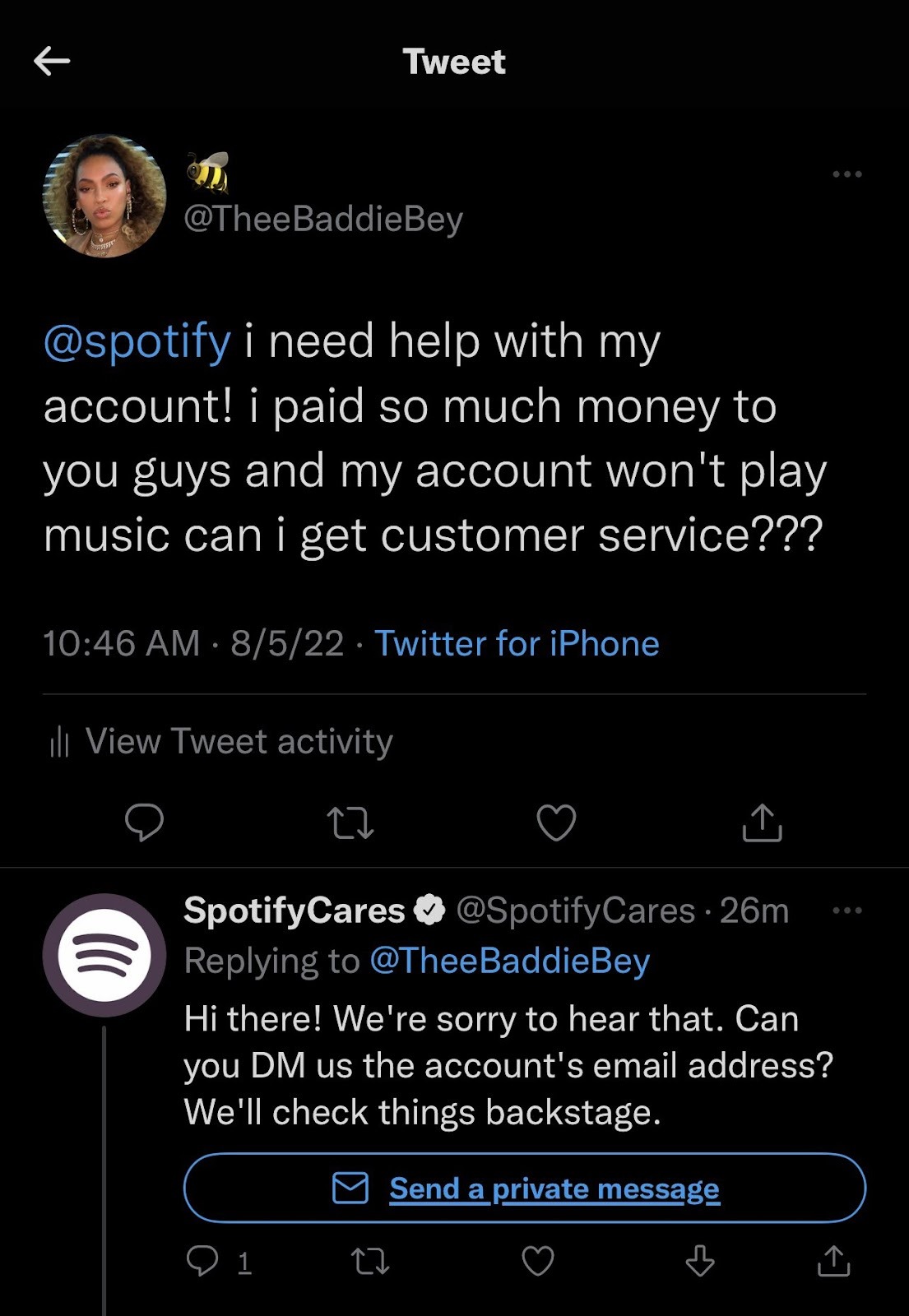Tap the downvote arrow on the reply
This screenshot has height=1316, width=909.
coord(700,1260)
